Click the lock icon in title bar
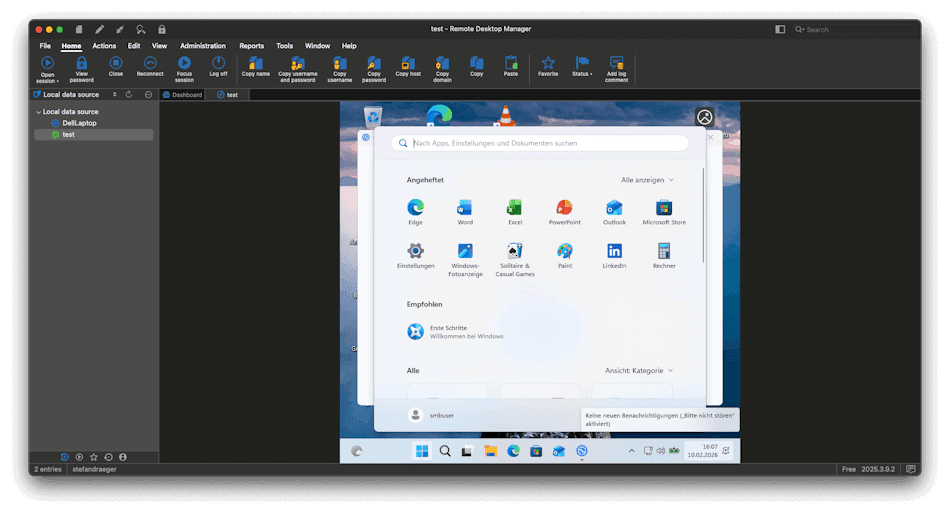 [162, 29]
